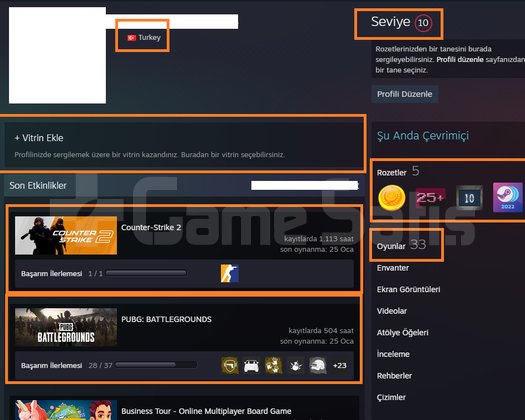Image resolution: width=525 pixels, height=420 pixels.
Task: Open Atölye Öğeleri
Action: (402, 333)
